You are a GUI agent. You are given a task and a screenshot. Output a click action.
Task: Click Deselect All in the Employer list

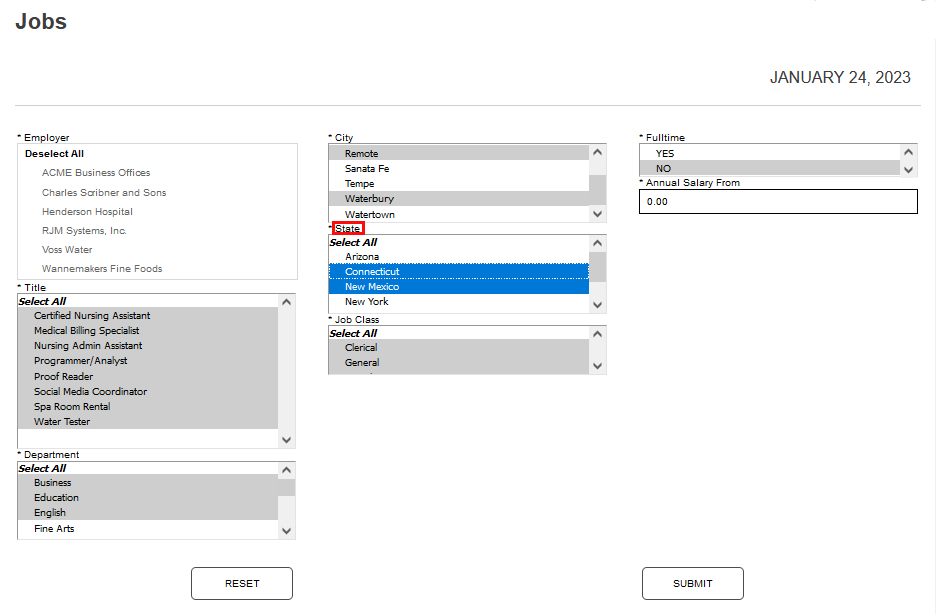point(54,154)
